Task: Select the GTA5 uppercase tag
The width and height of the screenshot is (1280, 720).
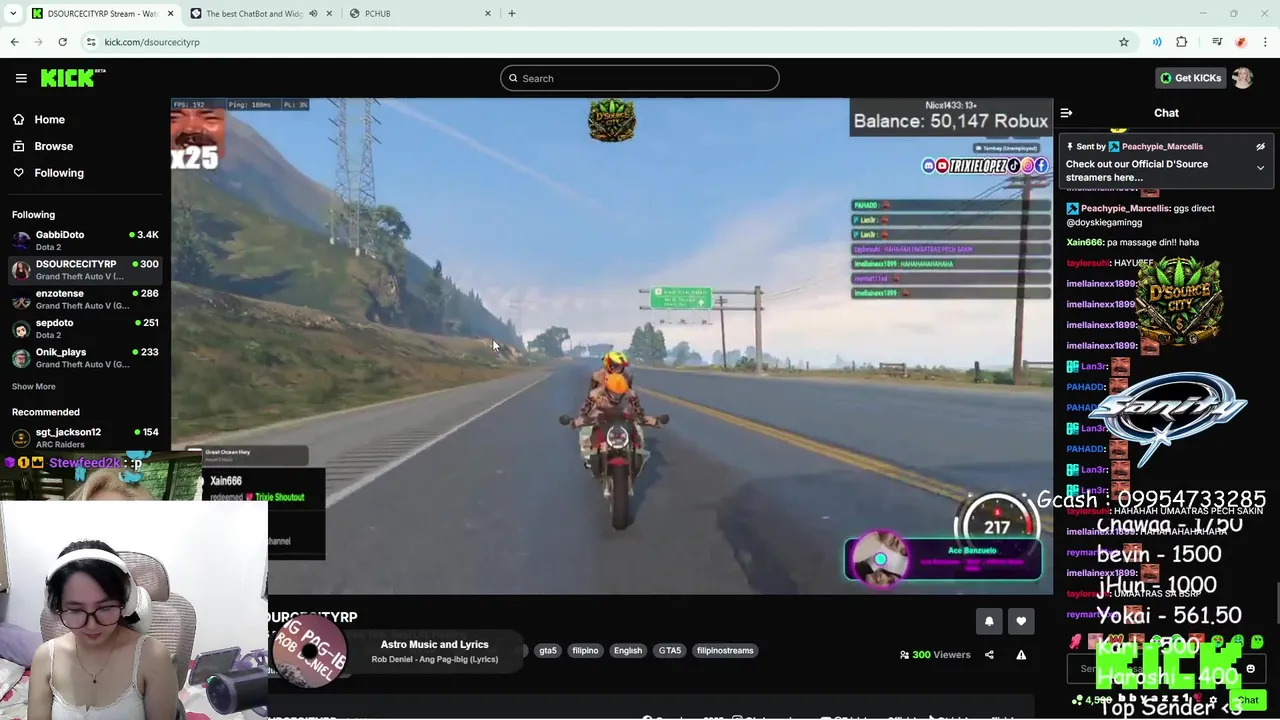Action: [670, 650]
